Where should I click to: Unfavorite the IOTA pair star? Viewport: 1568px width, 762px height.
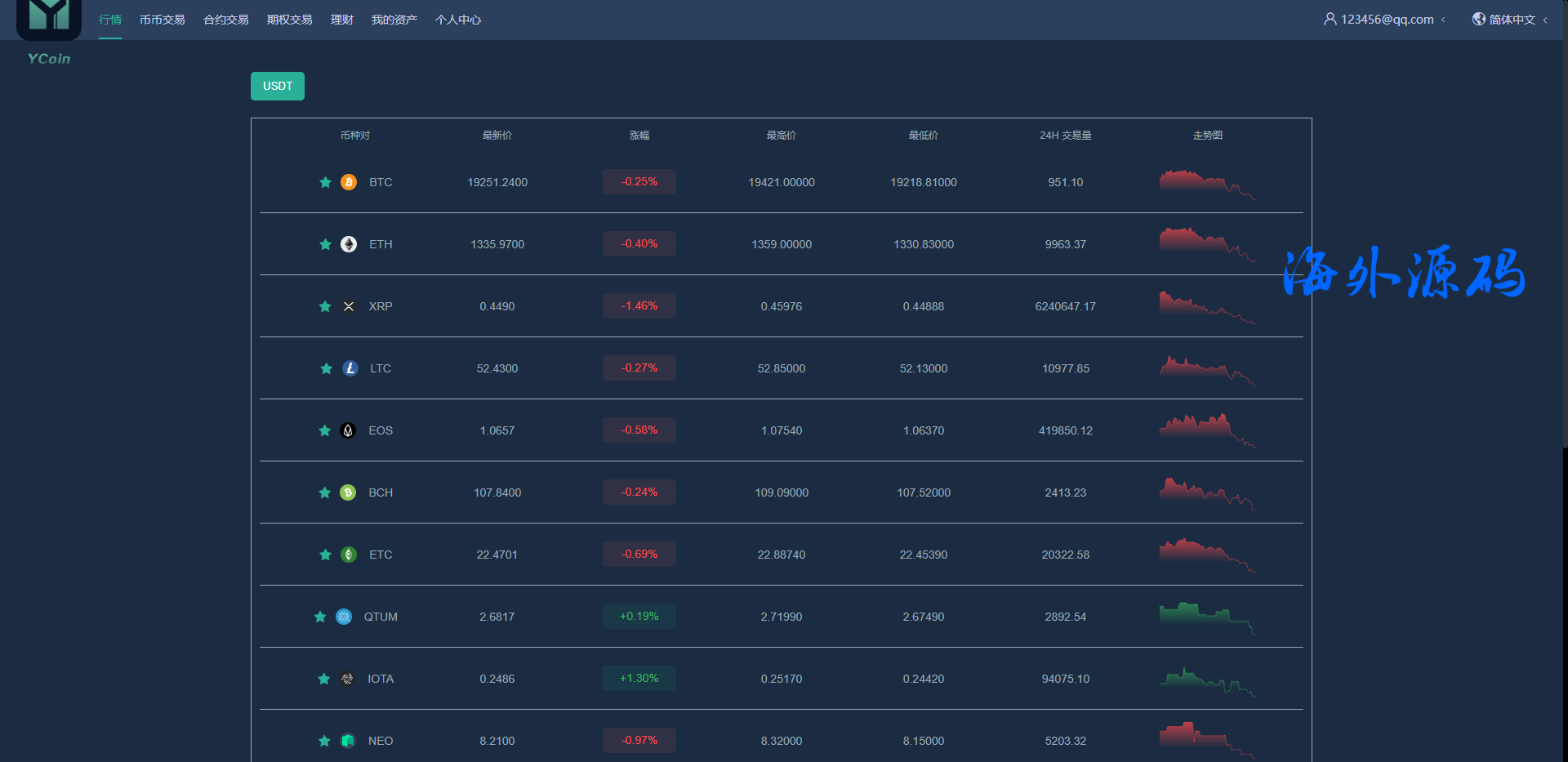324,679
